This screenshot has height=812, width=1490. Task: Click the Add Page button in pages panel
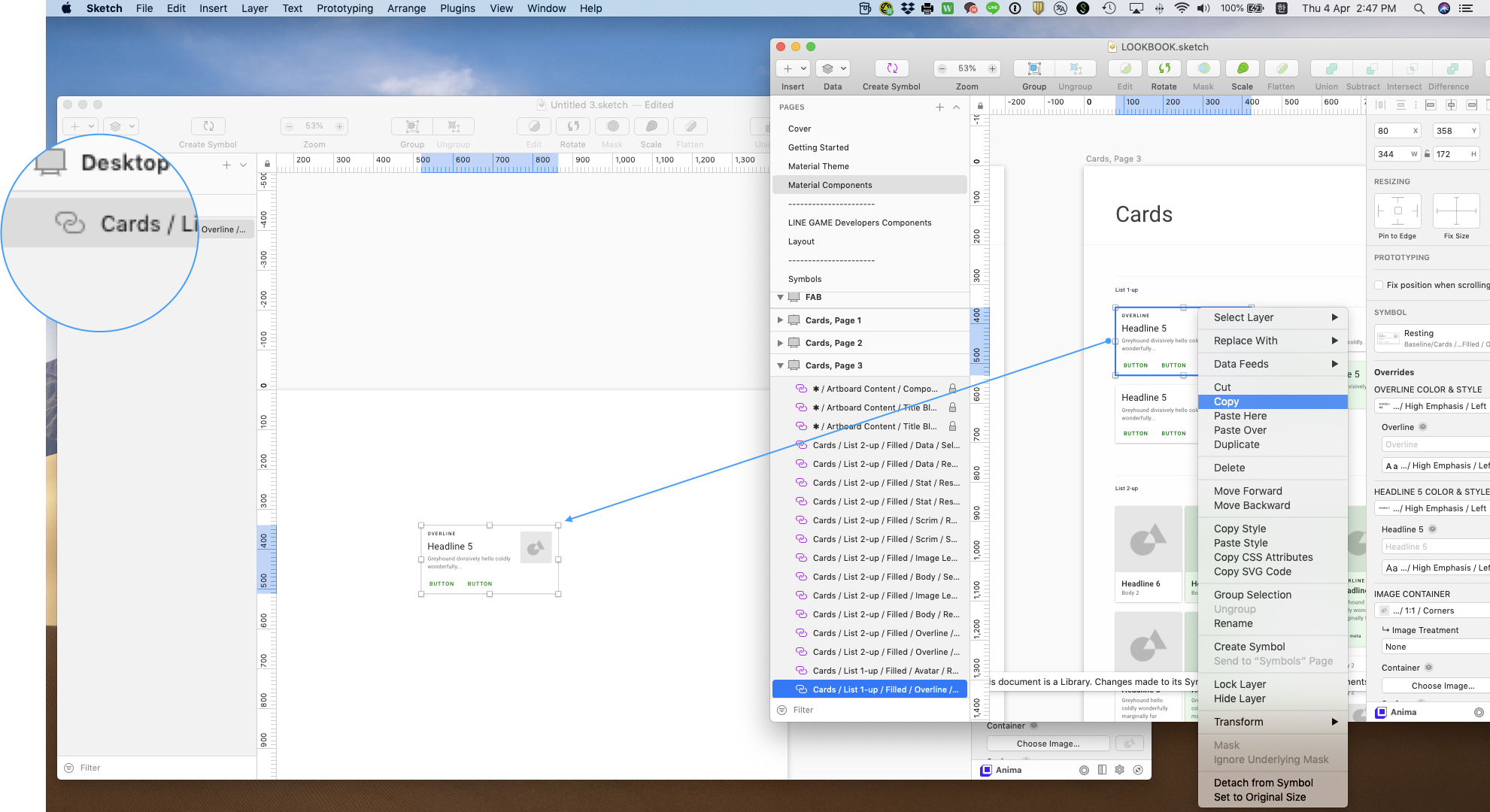(x=940, y=107)
